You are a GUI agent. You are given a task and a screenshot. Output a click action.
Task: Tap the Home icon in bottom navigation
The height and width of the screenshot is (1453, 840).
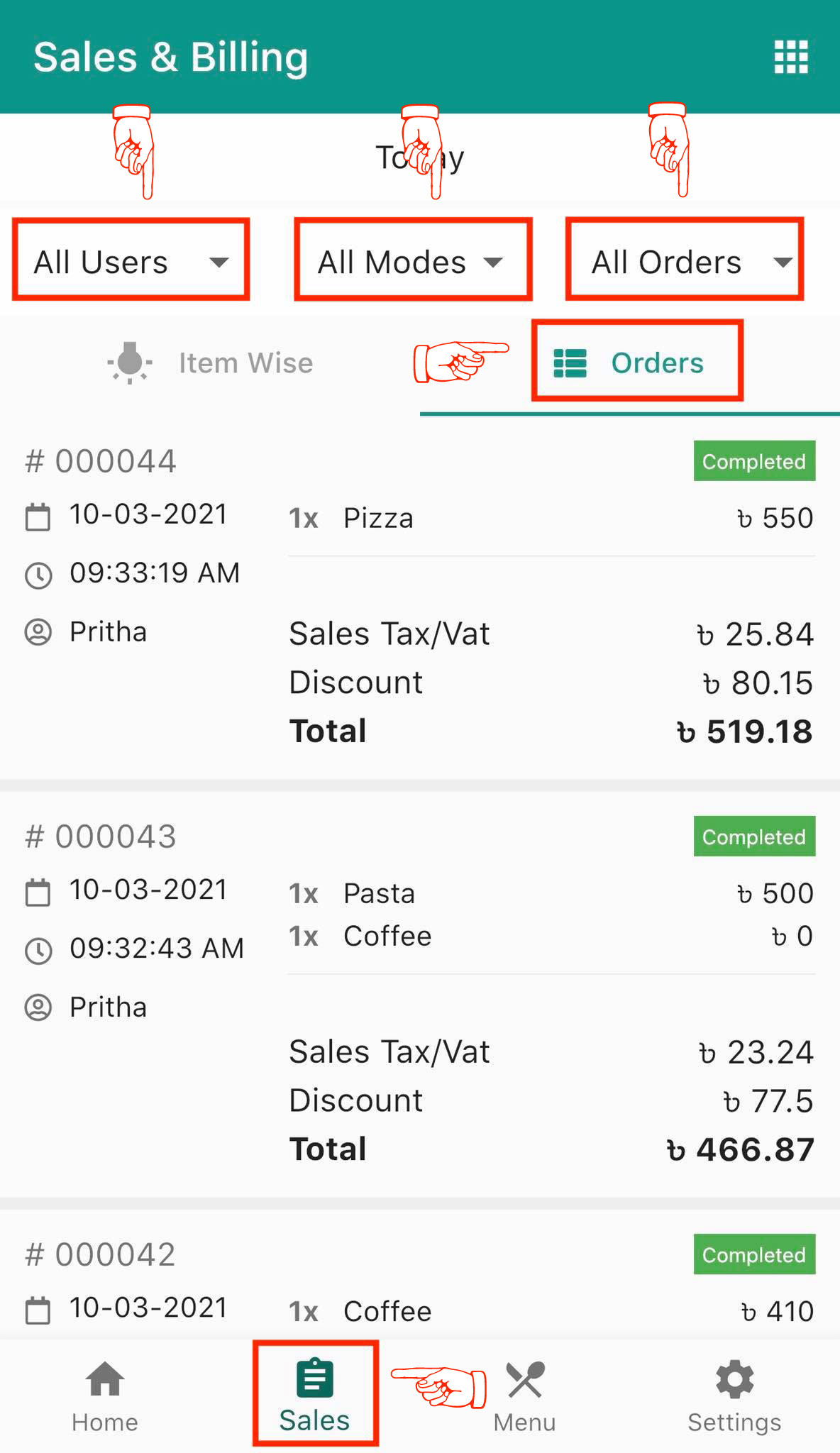[x=105, y=1379]
